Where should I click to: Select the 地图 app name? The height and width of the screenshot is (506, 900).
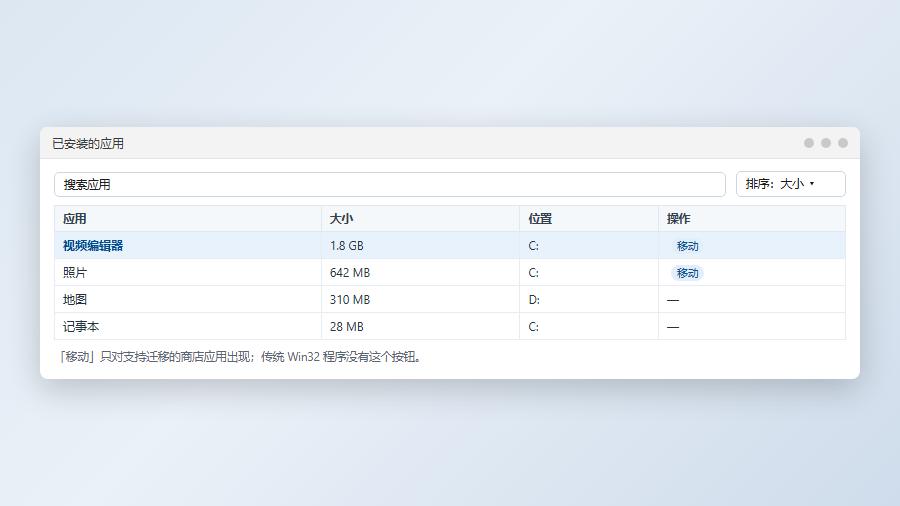75,299
